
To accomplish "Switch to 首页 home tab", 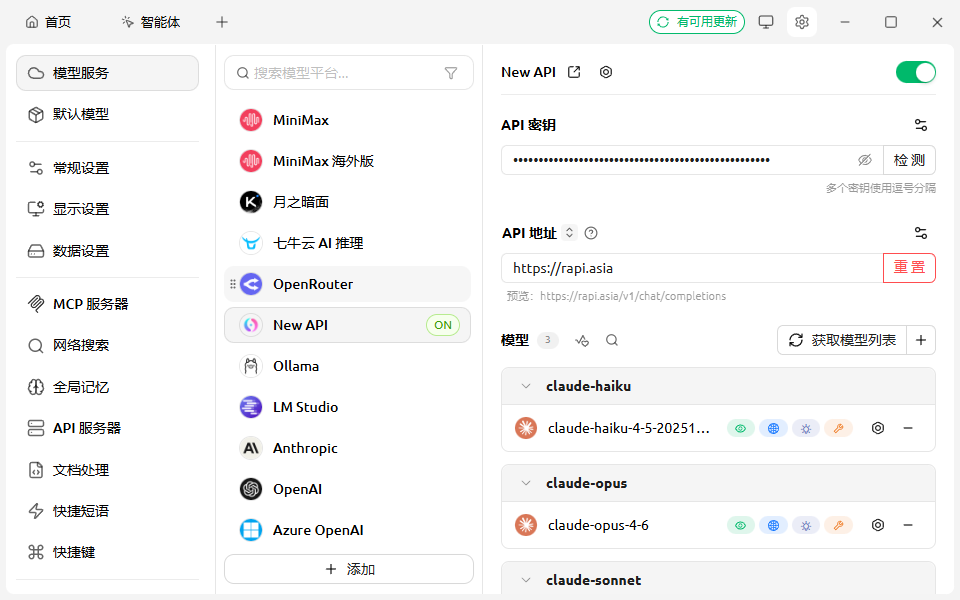I will [x=48, y=23].
